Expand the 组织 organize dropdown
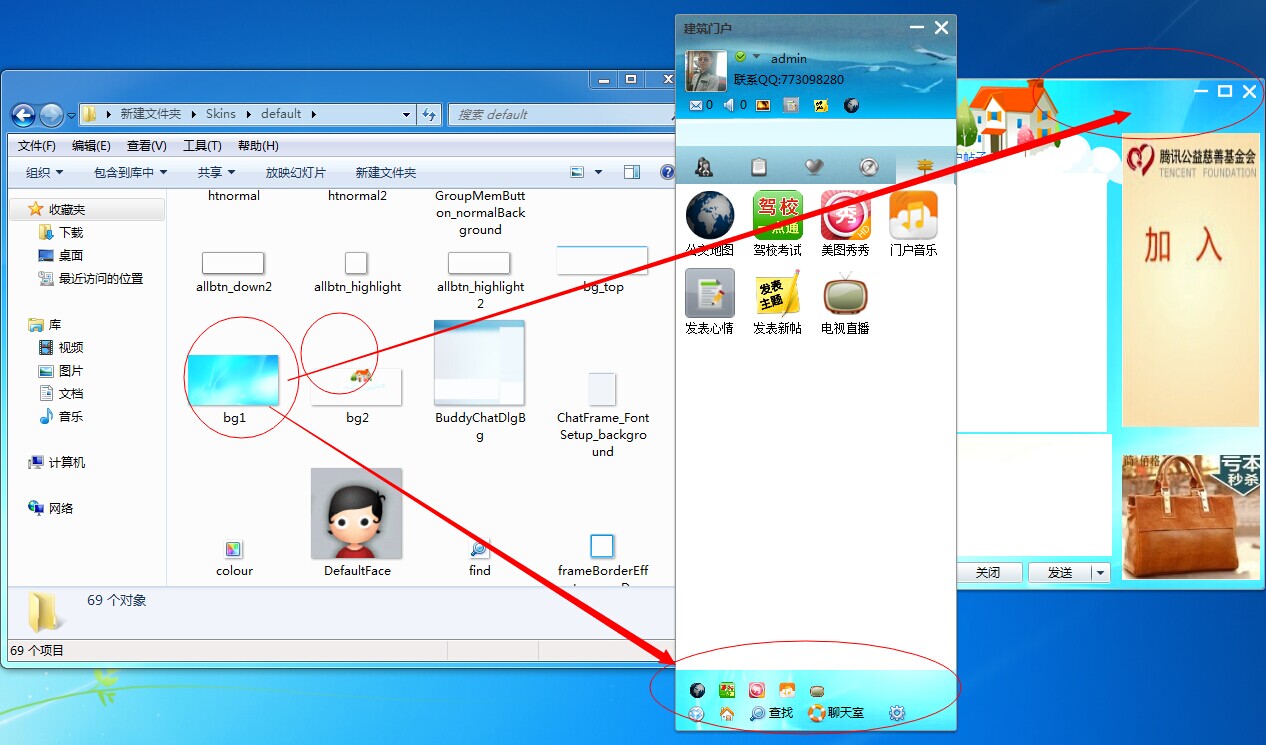This screenshot has width=1266, height=745. (x=44, y=172)
